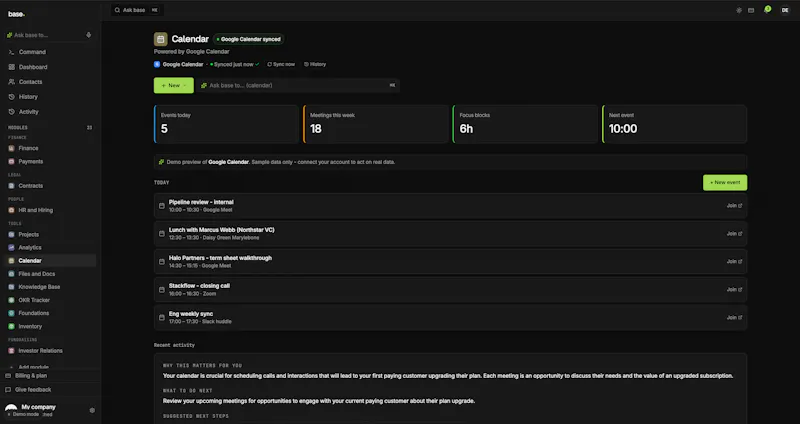
Task: Click the Ask base to... (calendar) input
Action: pos(299,85)
